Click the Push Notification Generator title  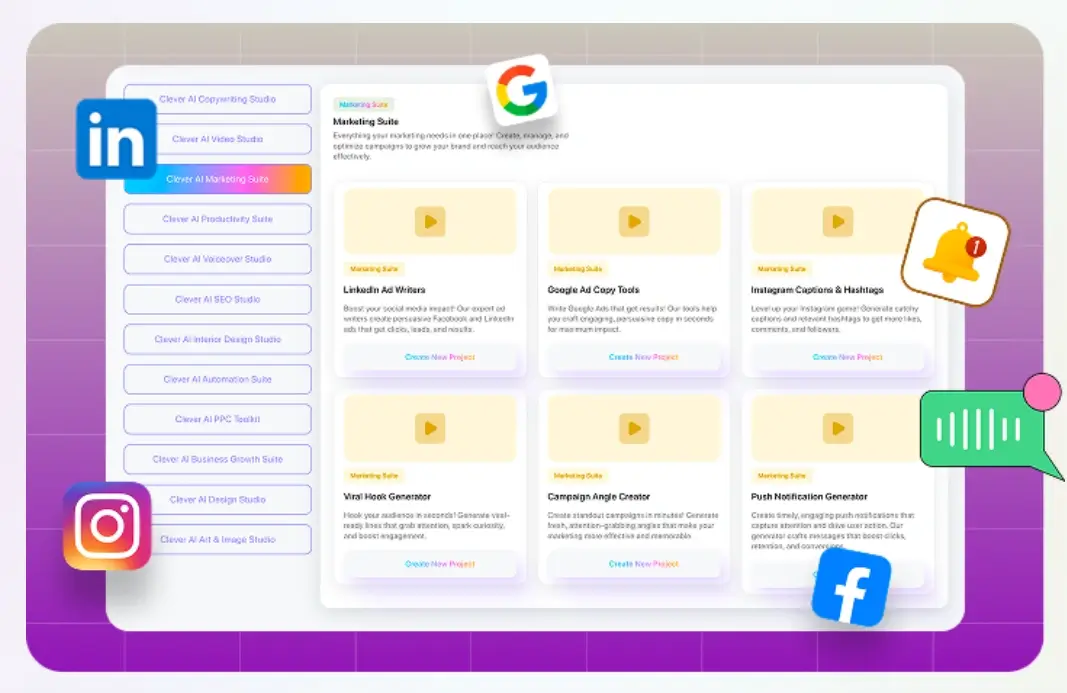(x=809, y=497)
